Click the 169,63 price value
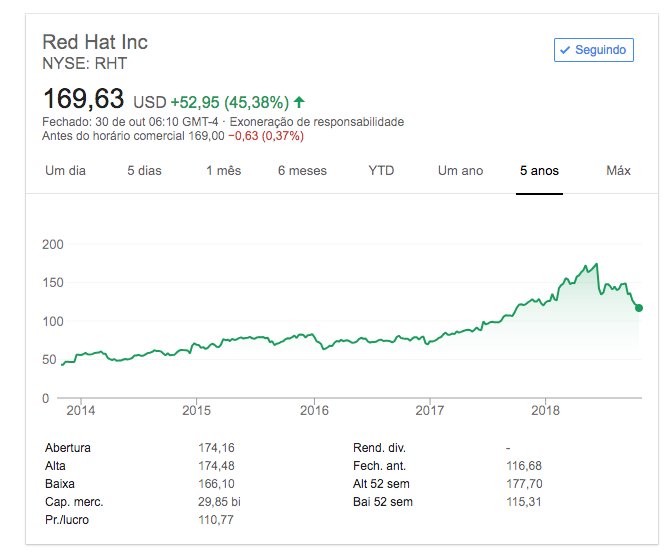Image resolution: width=672 pixels, height=553 pixels. [84, 98]
